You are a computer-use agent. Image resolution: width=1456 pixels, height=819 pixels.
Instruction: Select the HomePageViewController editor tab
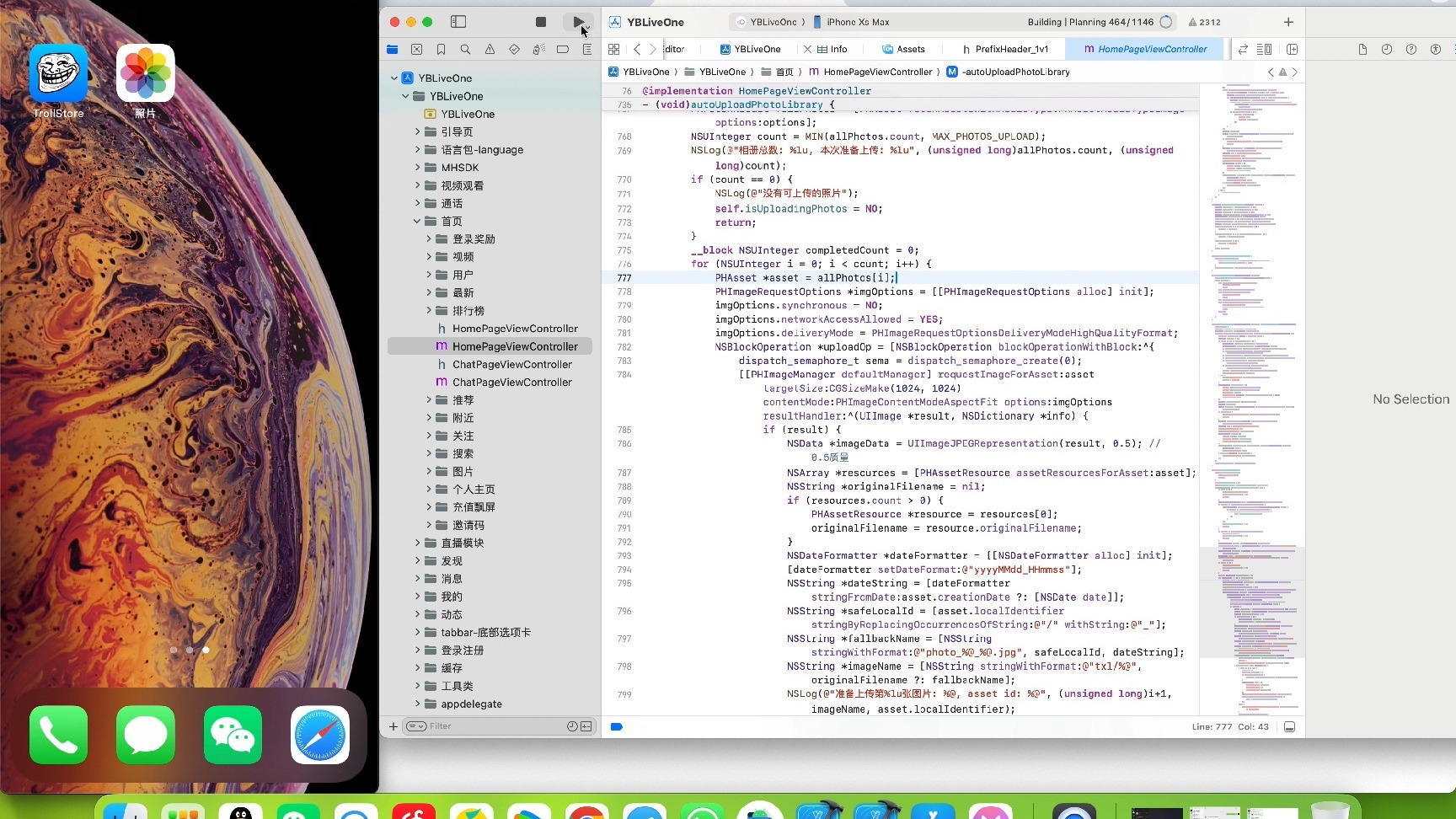[x=1146, y=50]
